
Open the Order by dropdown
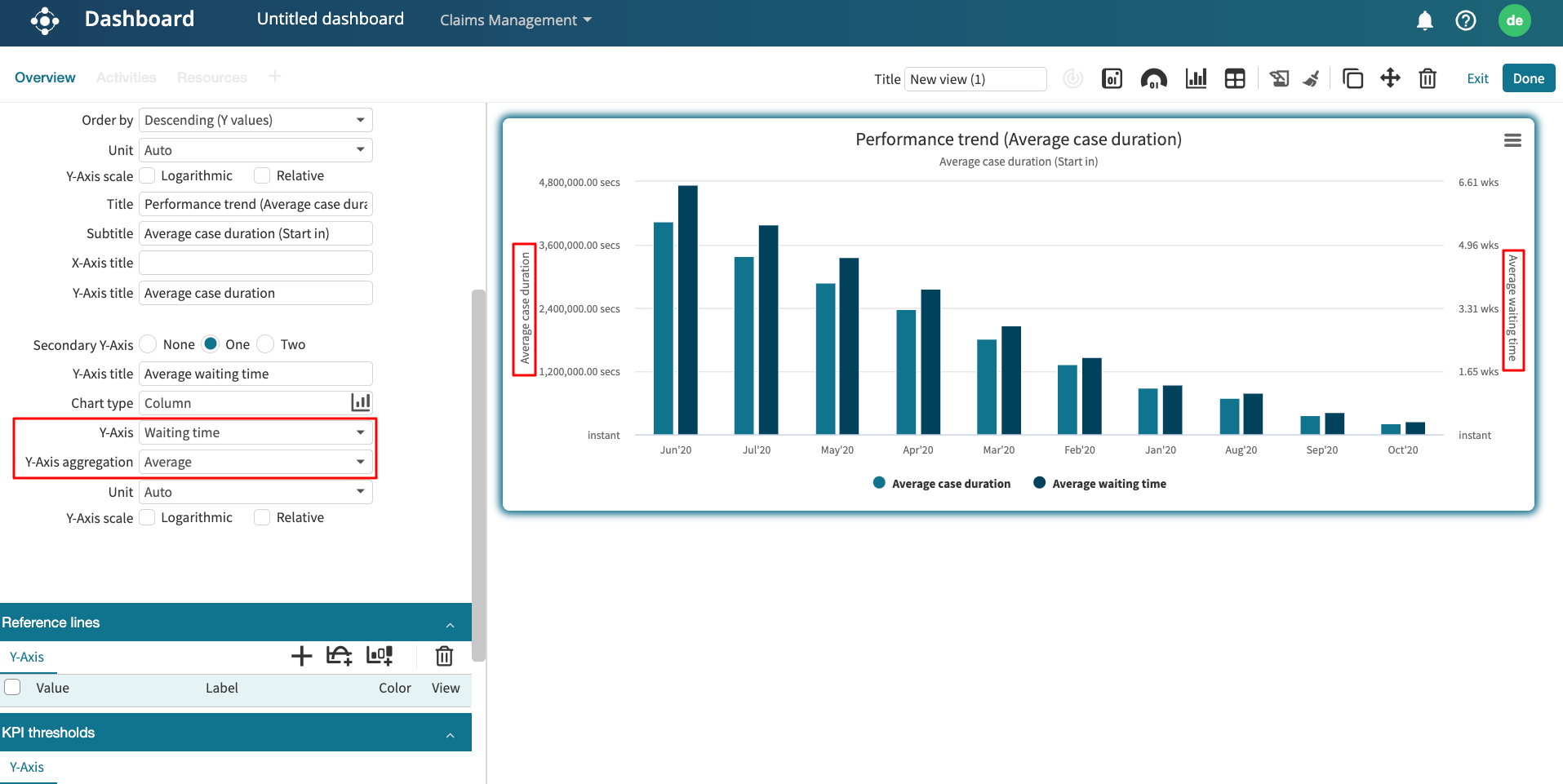point(255,120)
